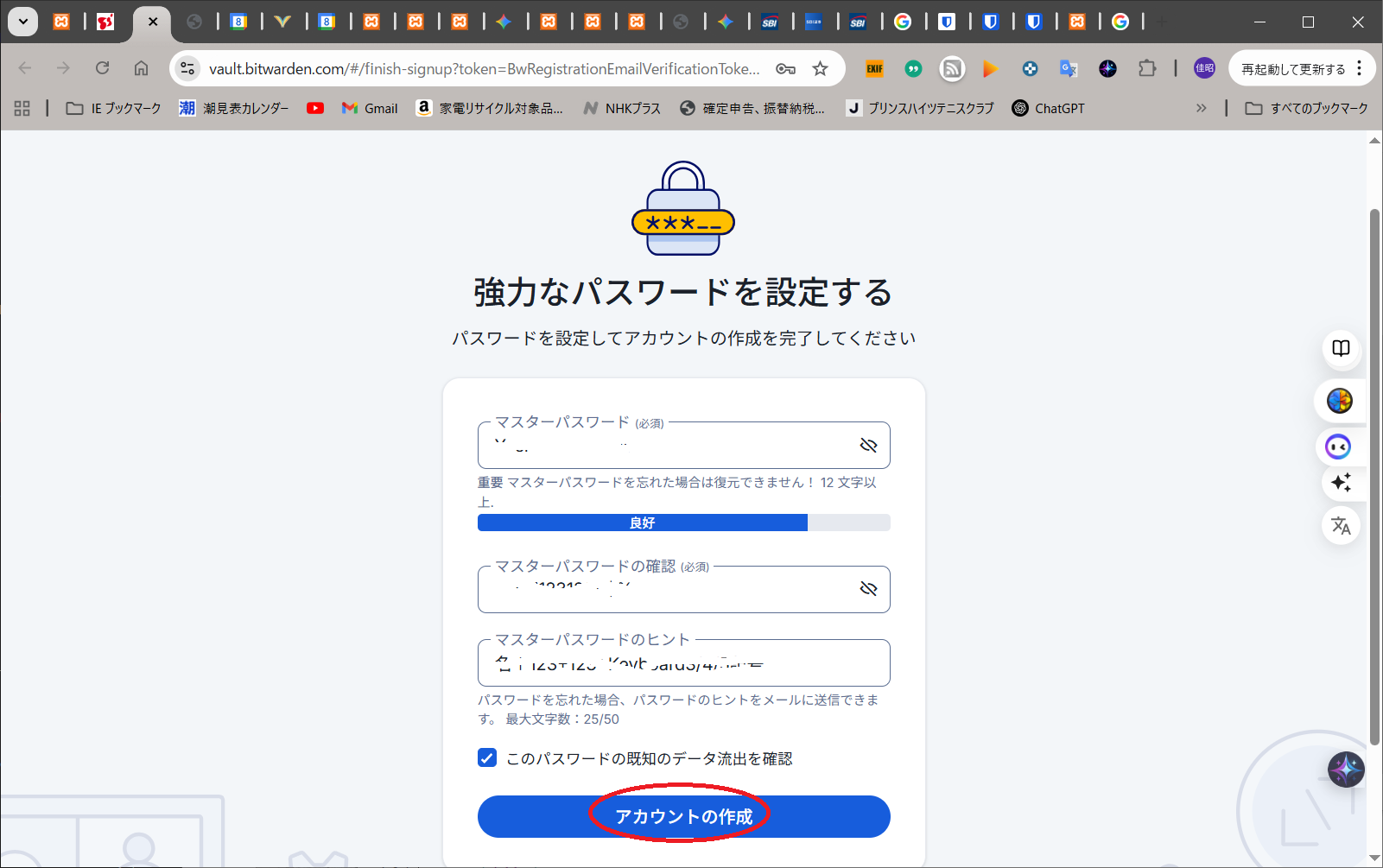Open the ChatGPT bookmark
This screenshot has width=1383, height=868.
click(x=1048, y=108)
